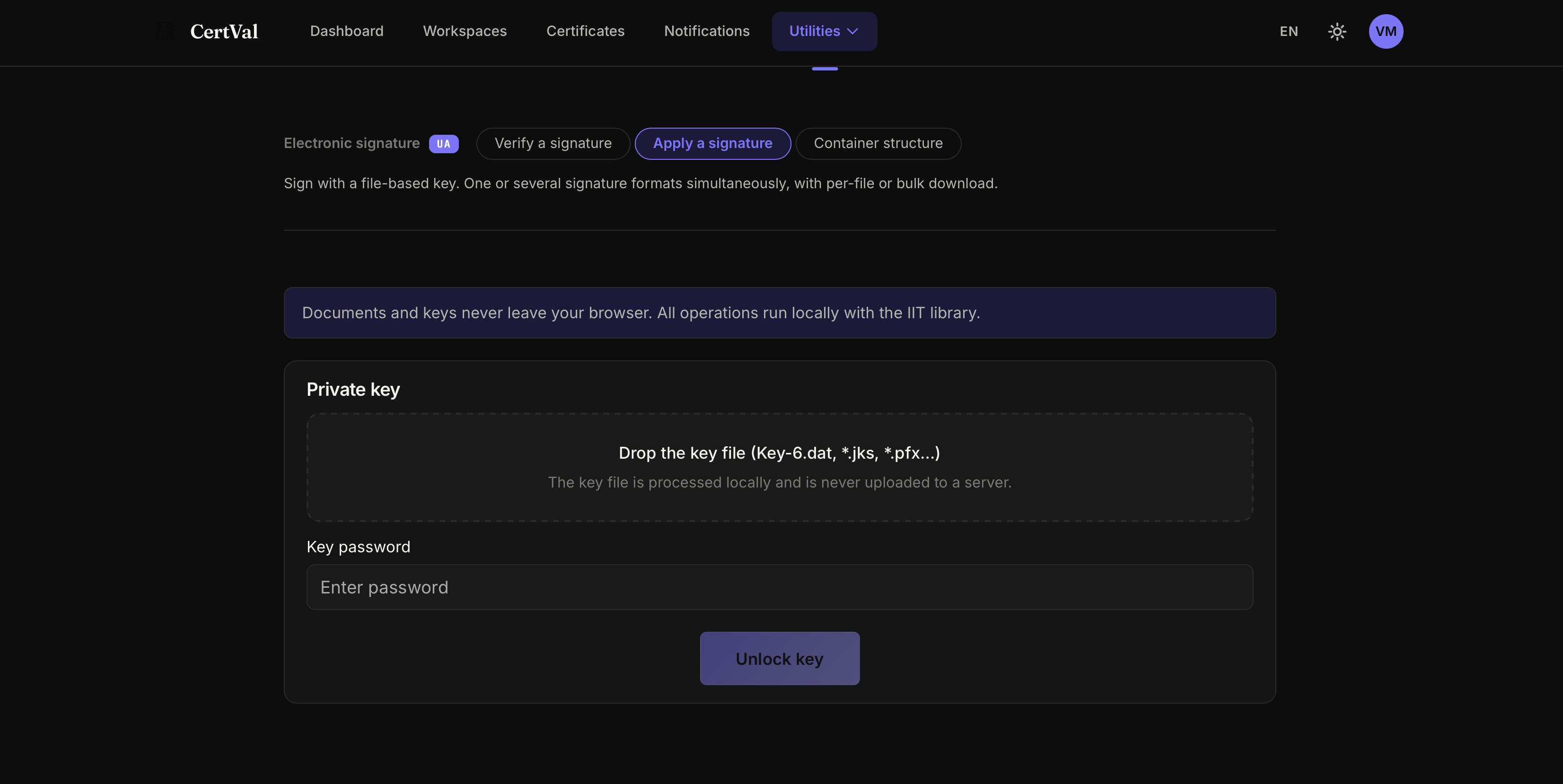This screenshot has height=784, width=1563.
Task: Open the Workspaces section
Action: pyautogui.click(x=465, y=31)
